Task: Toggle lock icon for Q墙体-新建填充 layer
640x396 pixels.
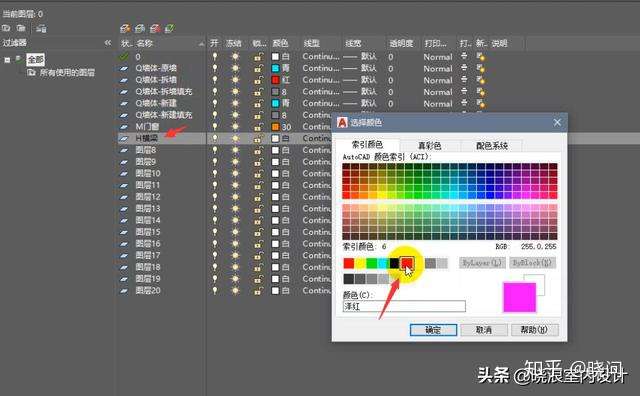Action: pyautogui.click(x=258, y=116)
